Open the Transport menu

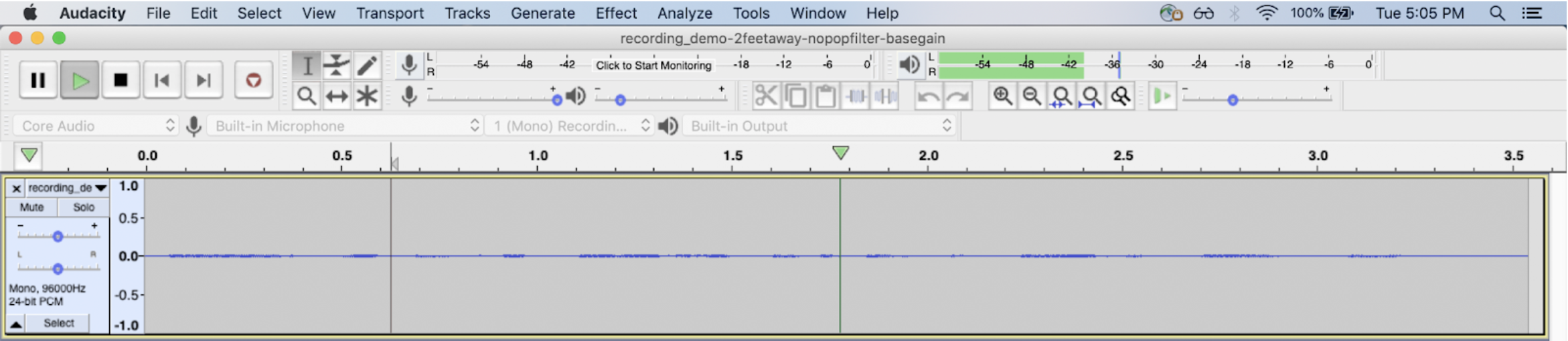[x=390, y=13]
